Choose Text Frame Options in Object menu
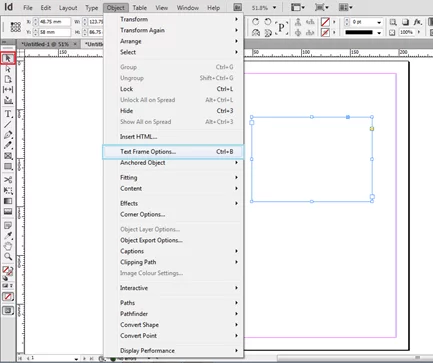The image size is (433, 363). click(173, 152)
